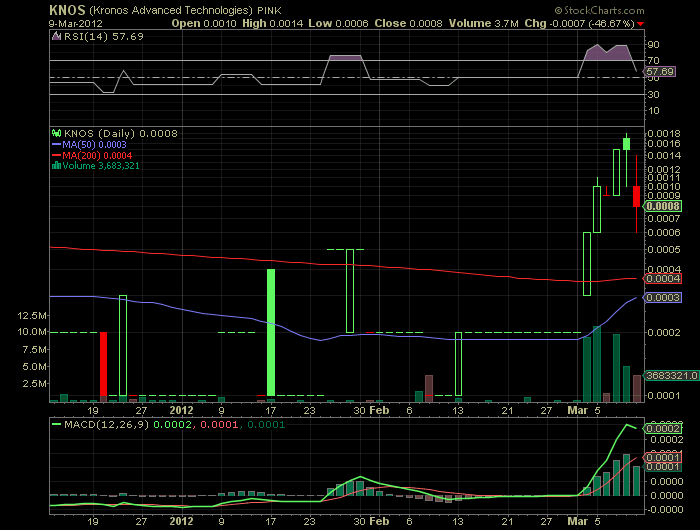700x530 pixels.
Task: Click the Mar label on price axis
Action: click(578, 410)
